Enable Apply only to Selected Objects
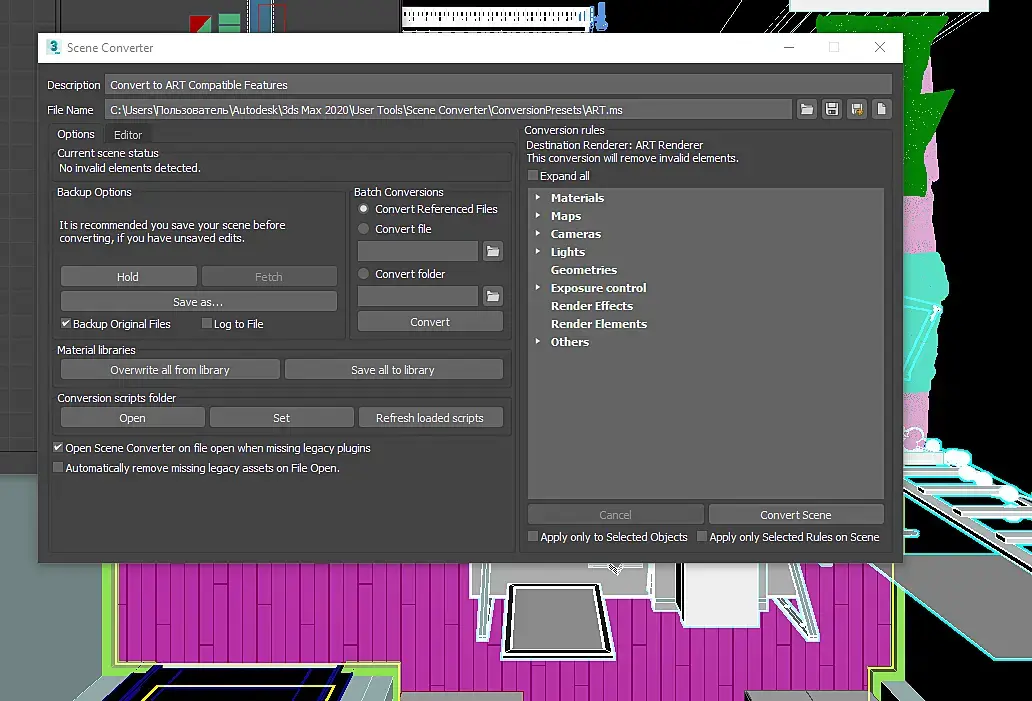1032x701 pixels. (x=533, y=536)
